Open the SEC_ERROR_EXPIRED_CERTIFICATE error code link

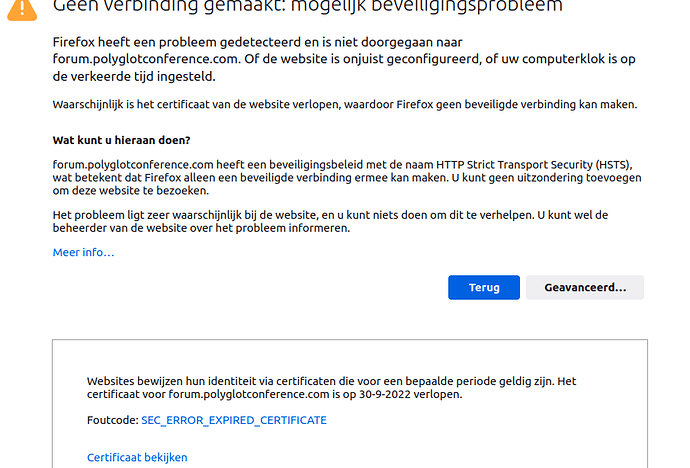(234, 420)
